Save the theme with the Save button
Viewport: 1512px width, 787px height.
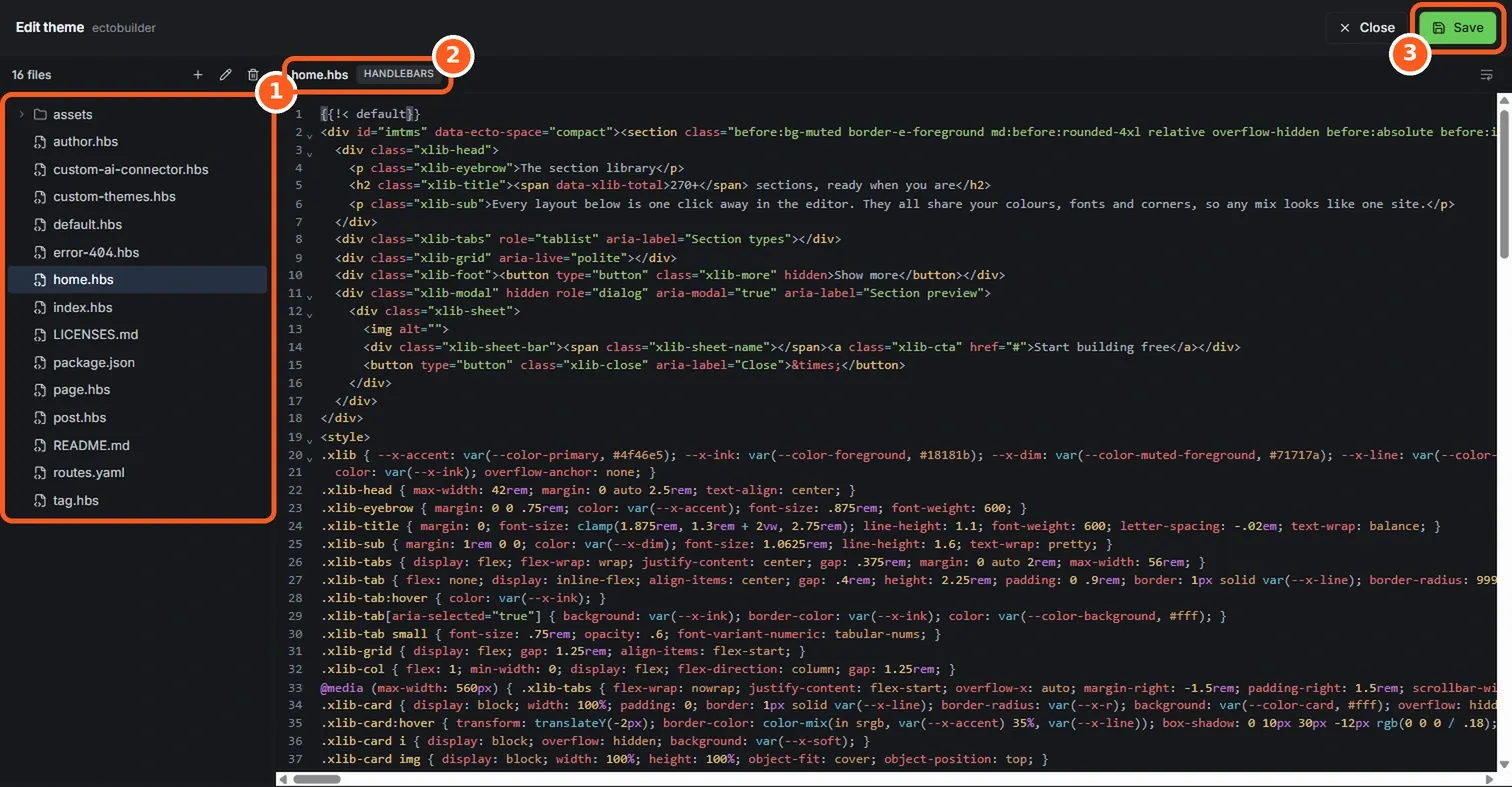[x=1457, y=27]
